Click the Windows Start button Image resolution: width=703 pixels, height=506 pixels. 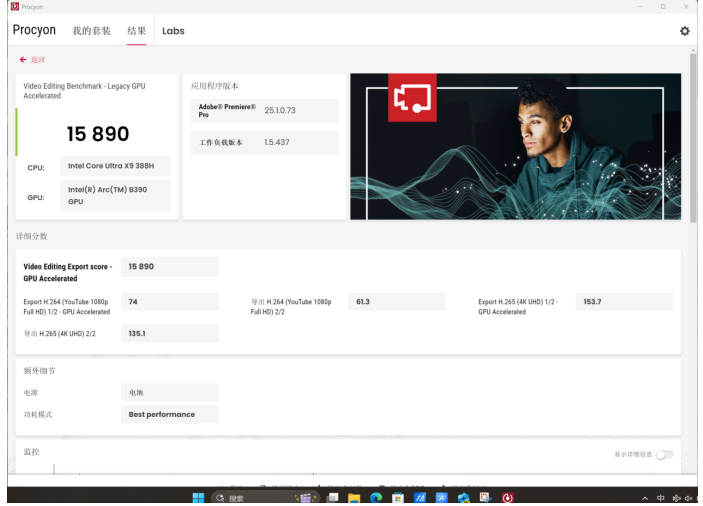[198, 497]
